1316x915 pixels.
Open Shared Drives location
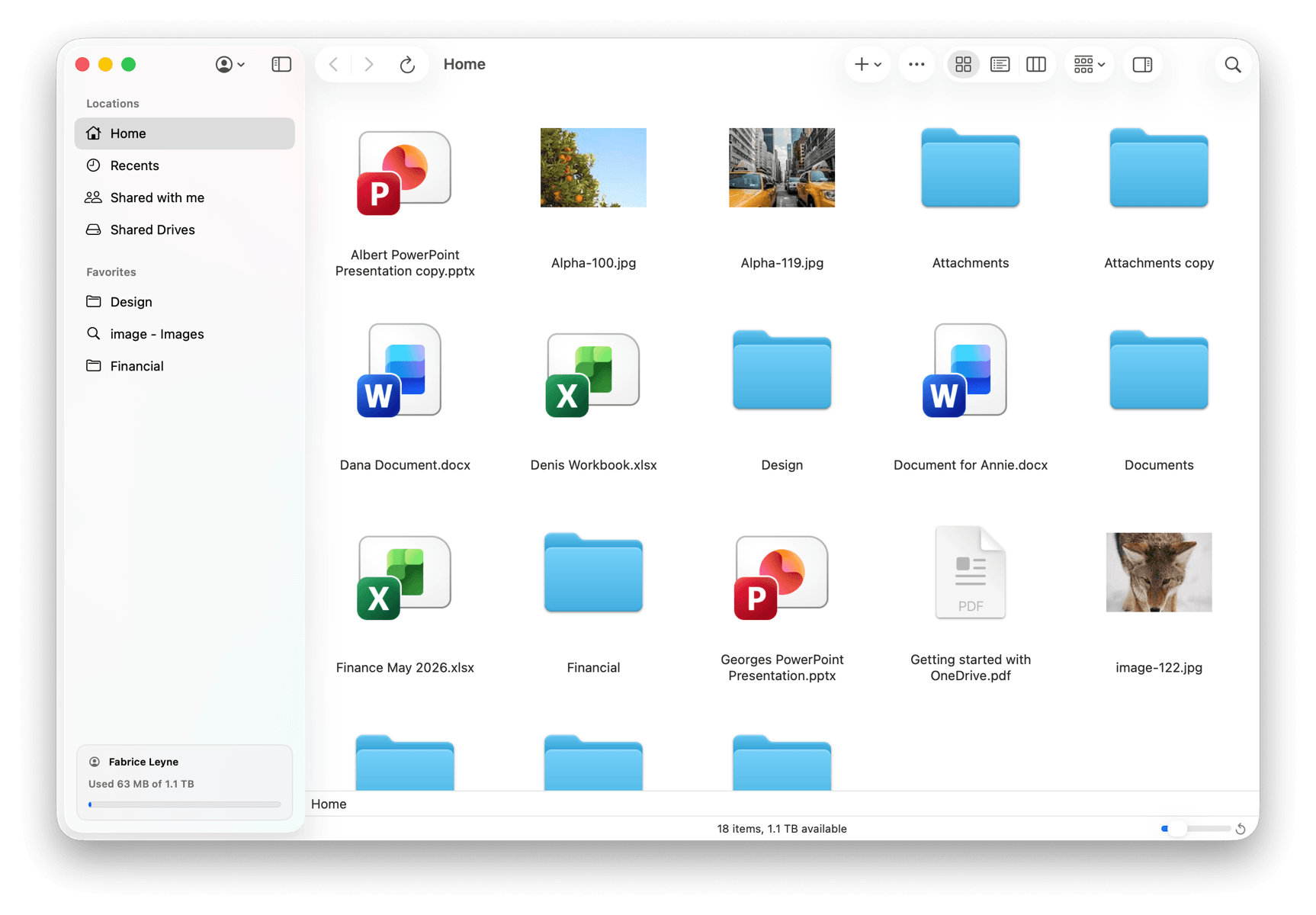click(x=185, y=230)
